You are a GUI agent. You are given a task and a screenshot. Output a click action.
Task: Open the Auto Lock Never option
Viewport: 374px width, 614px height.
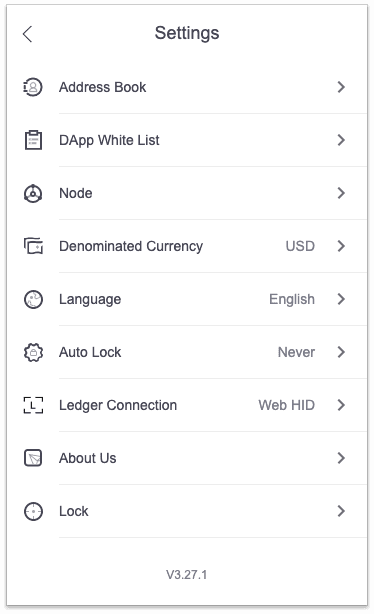tap(296, 352)
